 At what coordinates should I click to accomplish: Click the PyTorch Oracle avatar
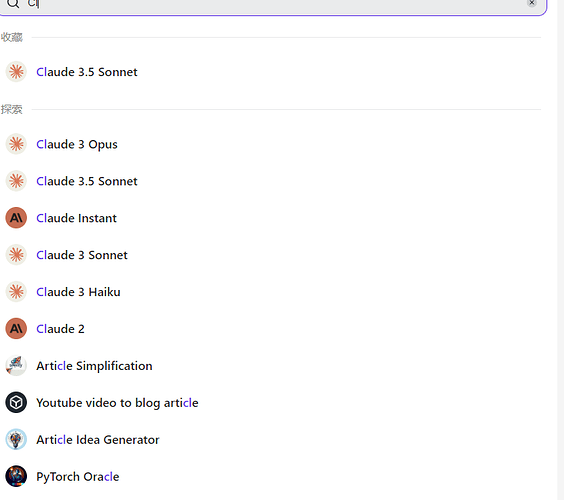(x=16, y=476)
